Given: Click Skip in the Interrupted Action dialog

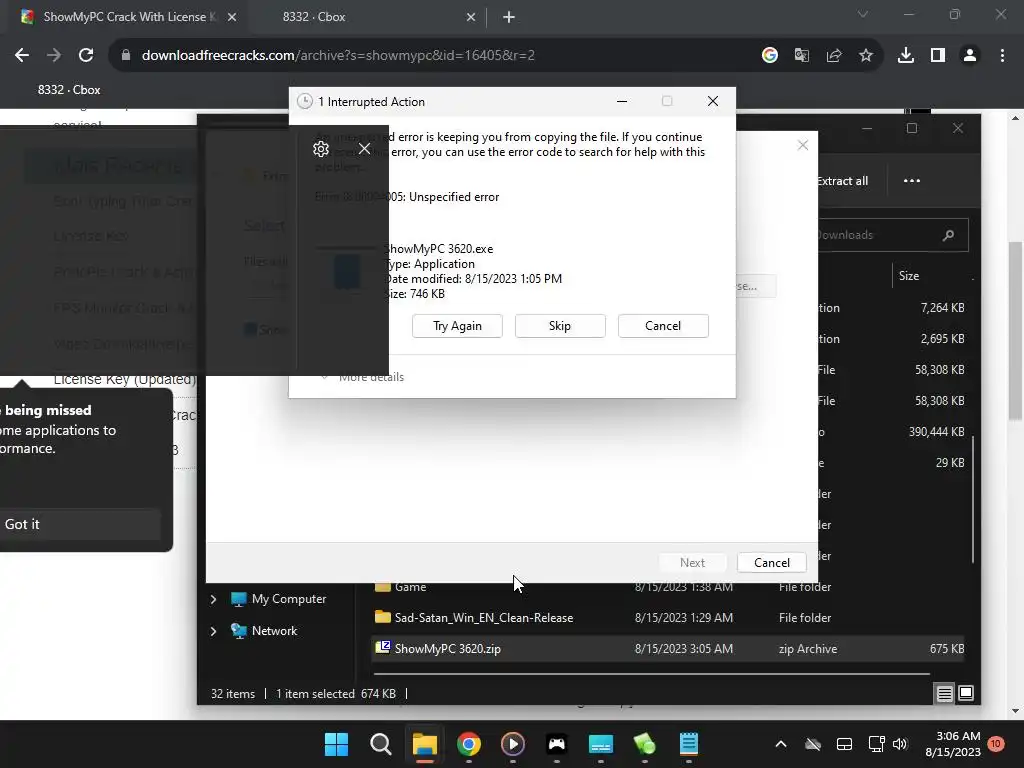Looking at the screenshot, I should [x=560, y=326].
